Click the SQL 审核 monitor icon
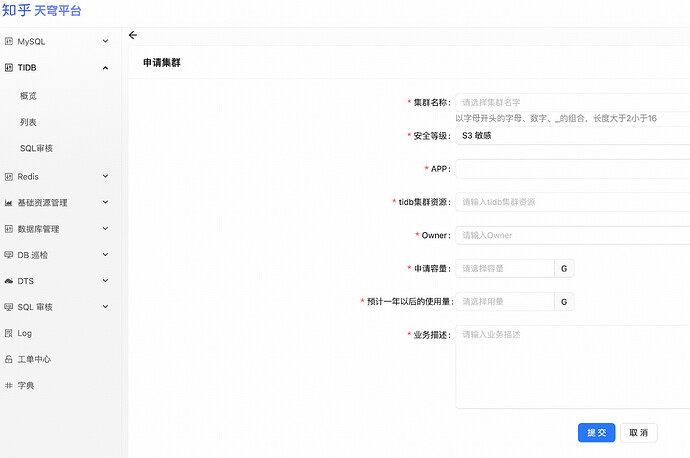This screenshot has height=458, width=690. point(8,307)
